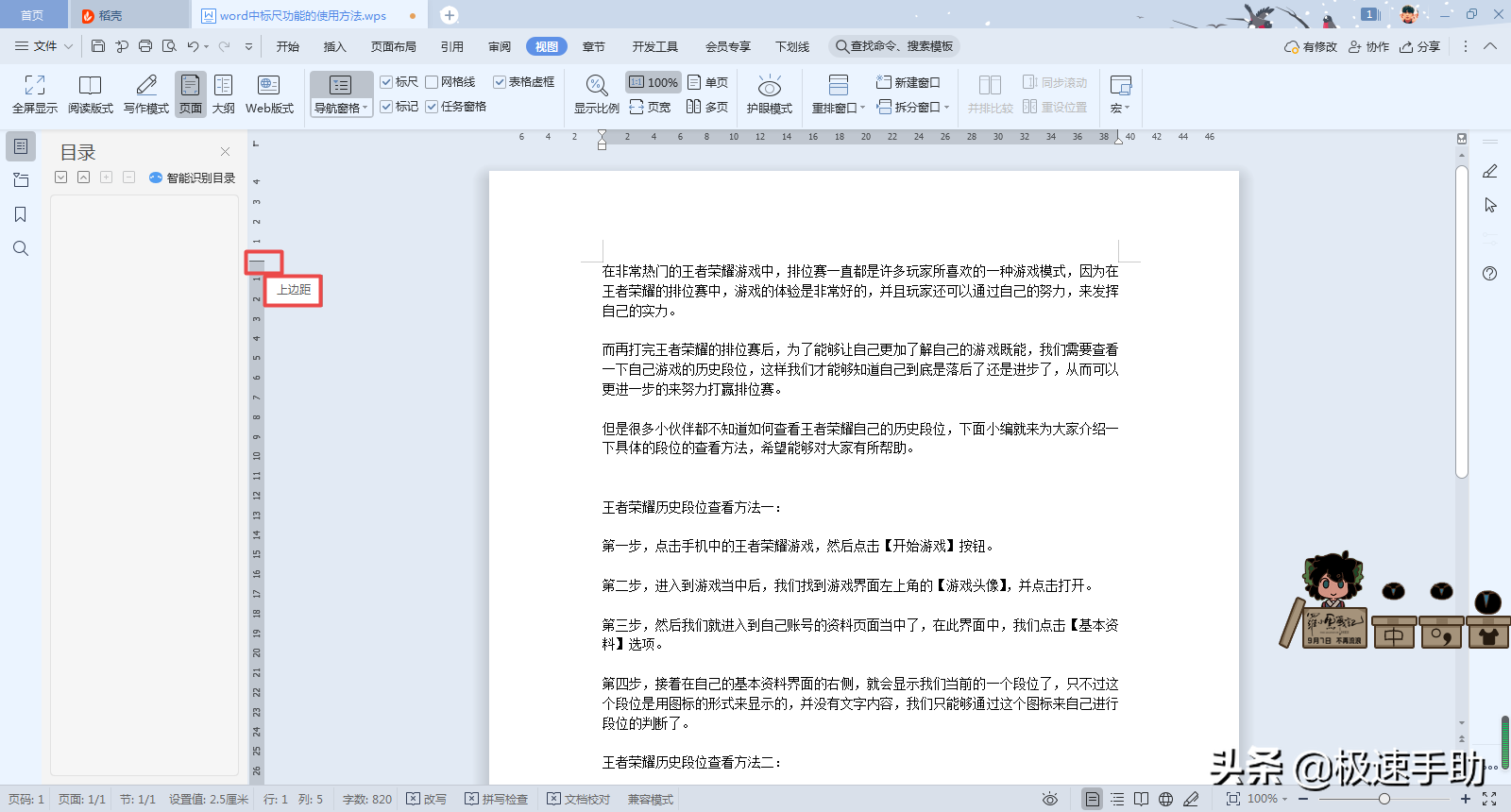Image resolution: width=1511 pixels, height=812 pixels.
Task: Open the navigation pane (导航窗格) dropdown
Action: pyautogui.click(x=341, y=109)
